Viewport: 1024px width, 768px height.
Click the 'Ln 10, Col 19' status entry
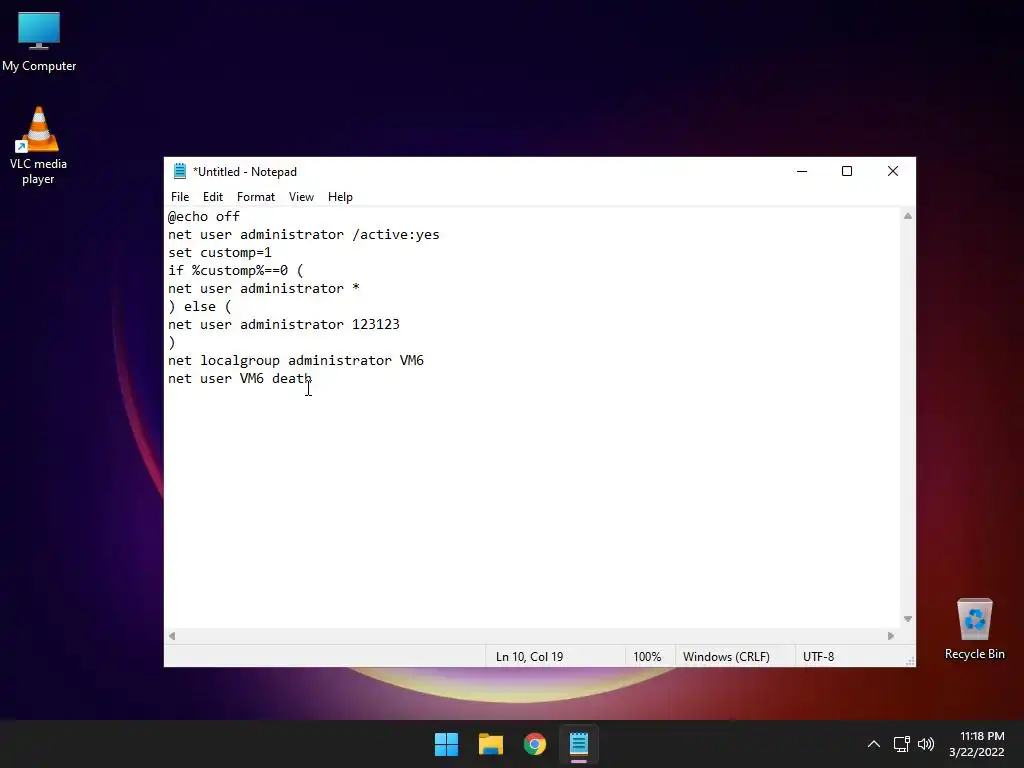[x=530, y=656]
